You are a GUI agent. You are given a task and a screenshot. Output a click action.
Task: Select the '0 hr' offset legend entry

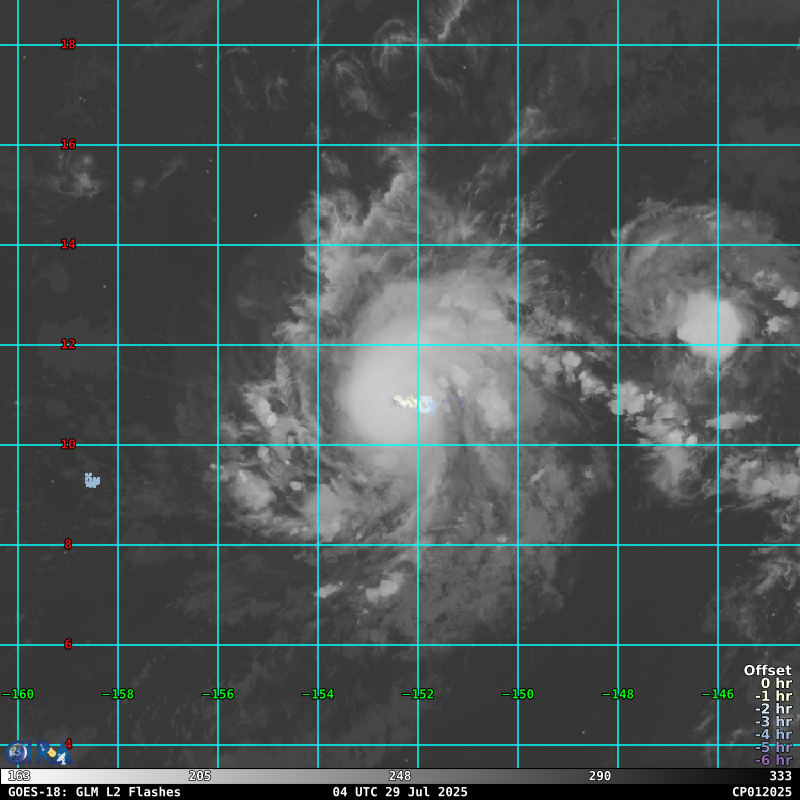click(775, 684)
